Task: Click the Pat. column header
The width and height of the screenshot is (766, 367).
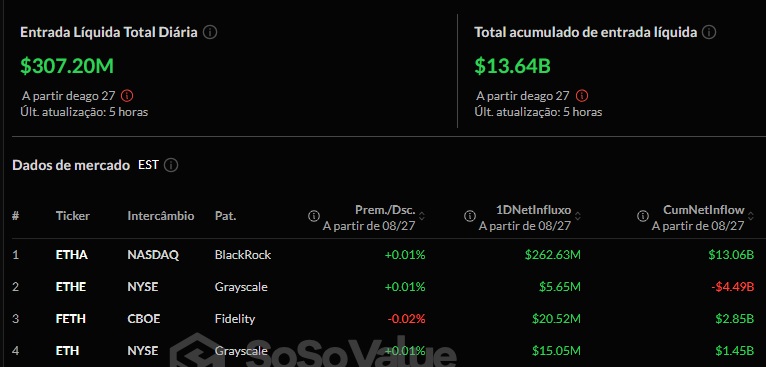Action: (x=225, y=216)
